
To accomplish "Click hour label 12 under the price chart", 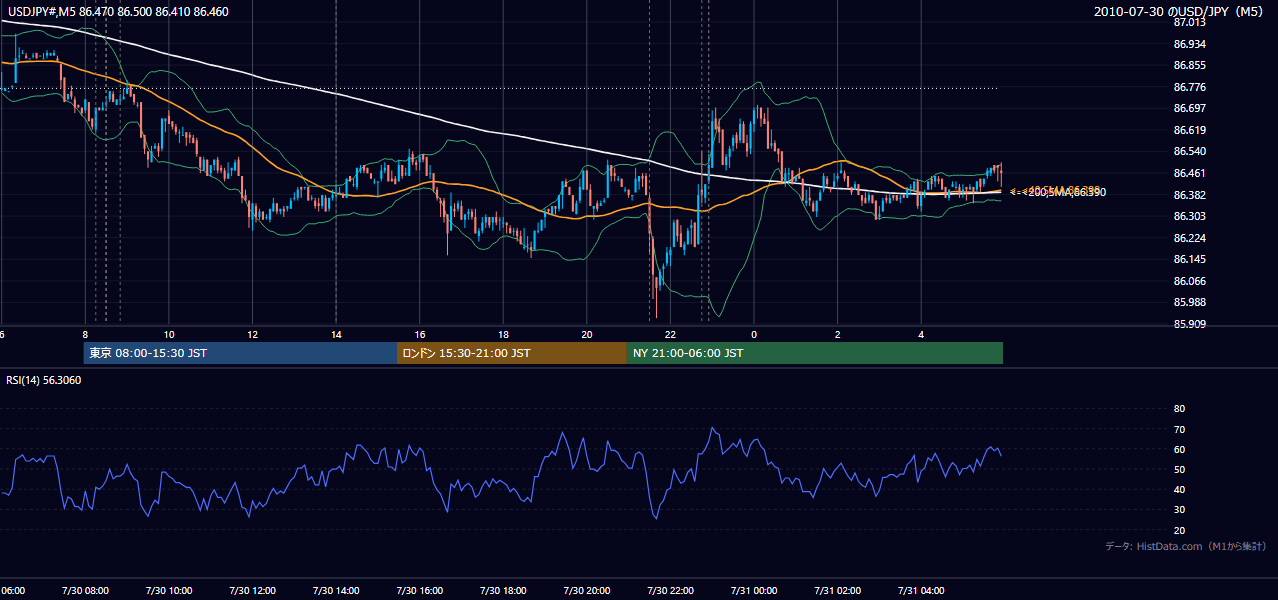I will click(253, 334).
